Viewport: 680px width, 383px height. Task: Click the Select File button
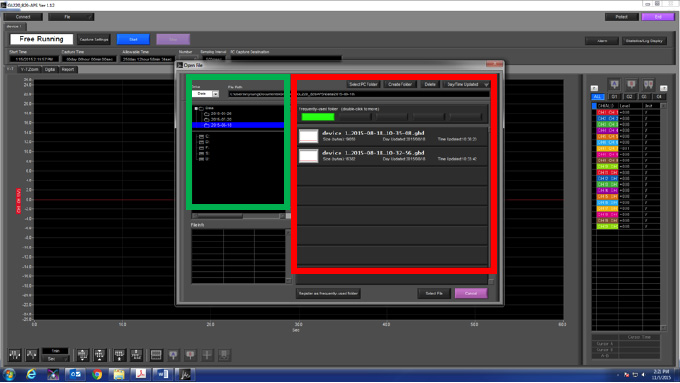click(434, 293)
